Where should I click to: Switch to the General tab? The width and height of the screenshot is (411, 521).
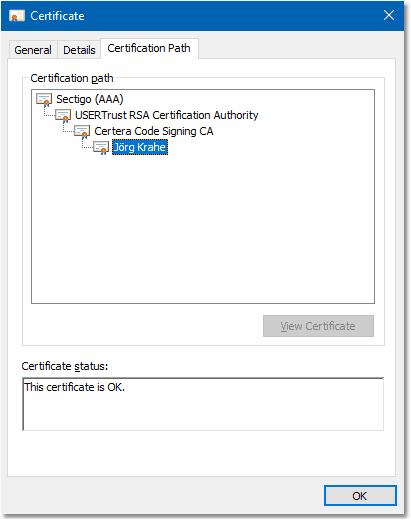pos(33,50)
